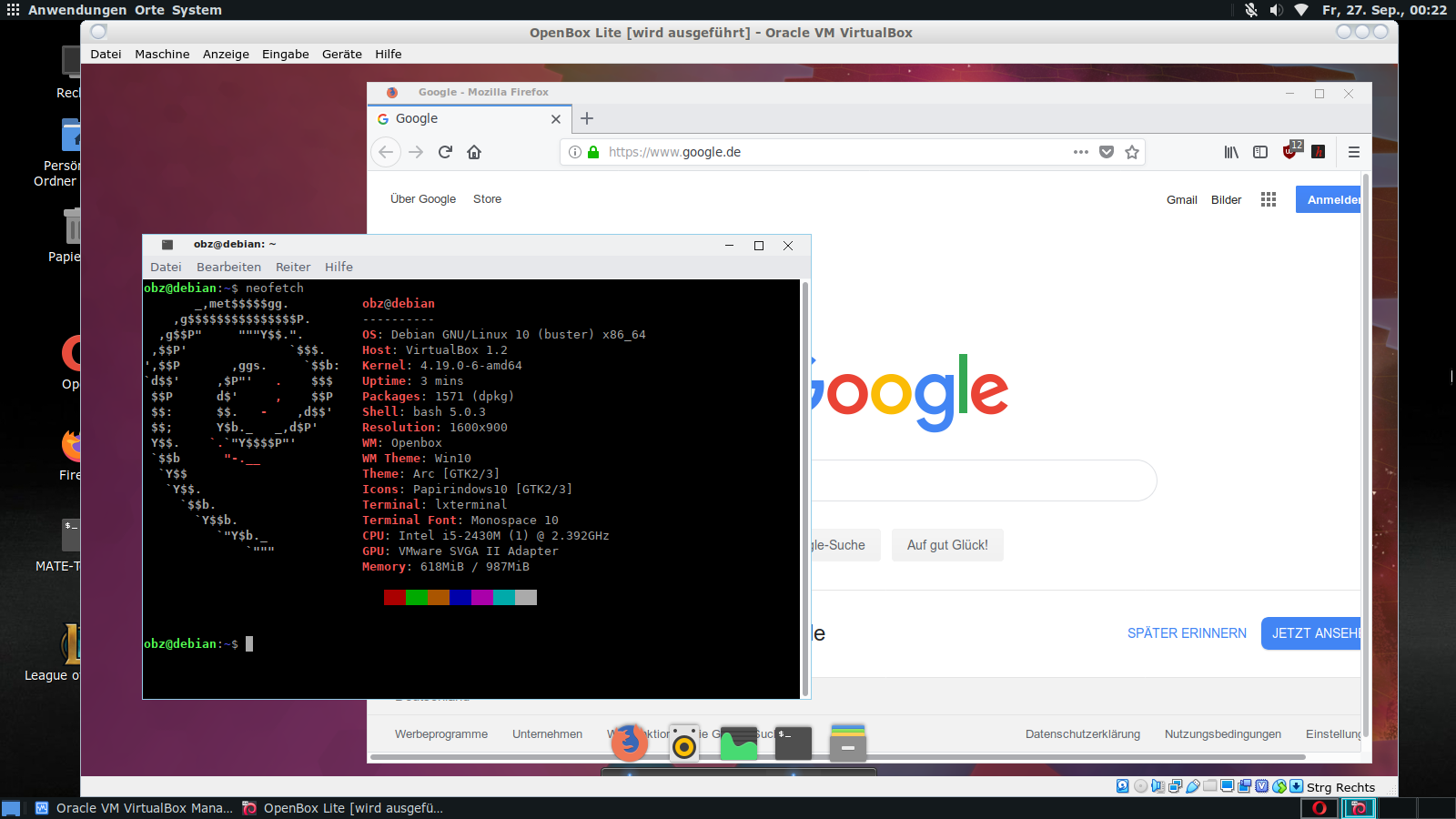Open VirtualBox Geräte menu
The height and width of the screenshot is (819, 1456).
[342, 54]
